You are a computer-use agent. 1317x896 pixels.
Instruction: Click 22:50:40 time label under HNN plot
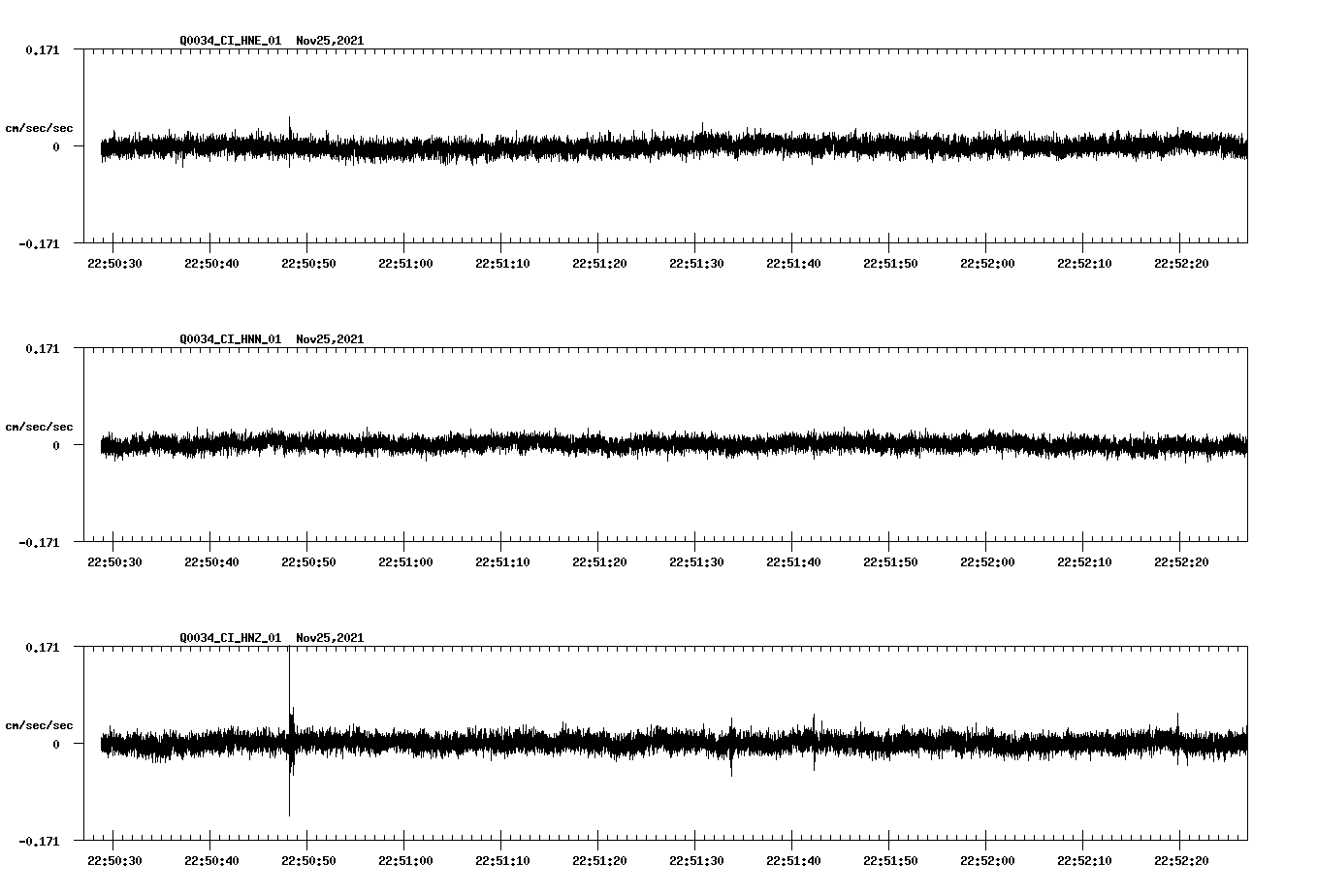[x=211, y=561]
